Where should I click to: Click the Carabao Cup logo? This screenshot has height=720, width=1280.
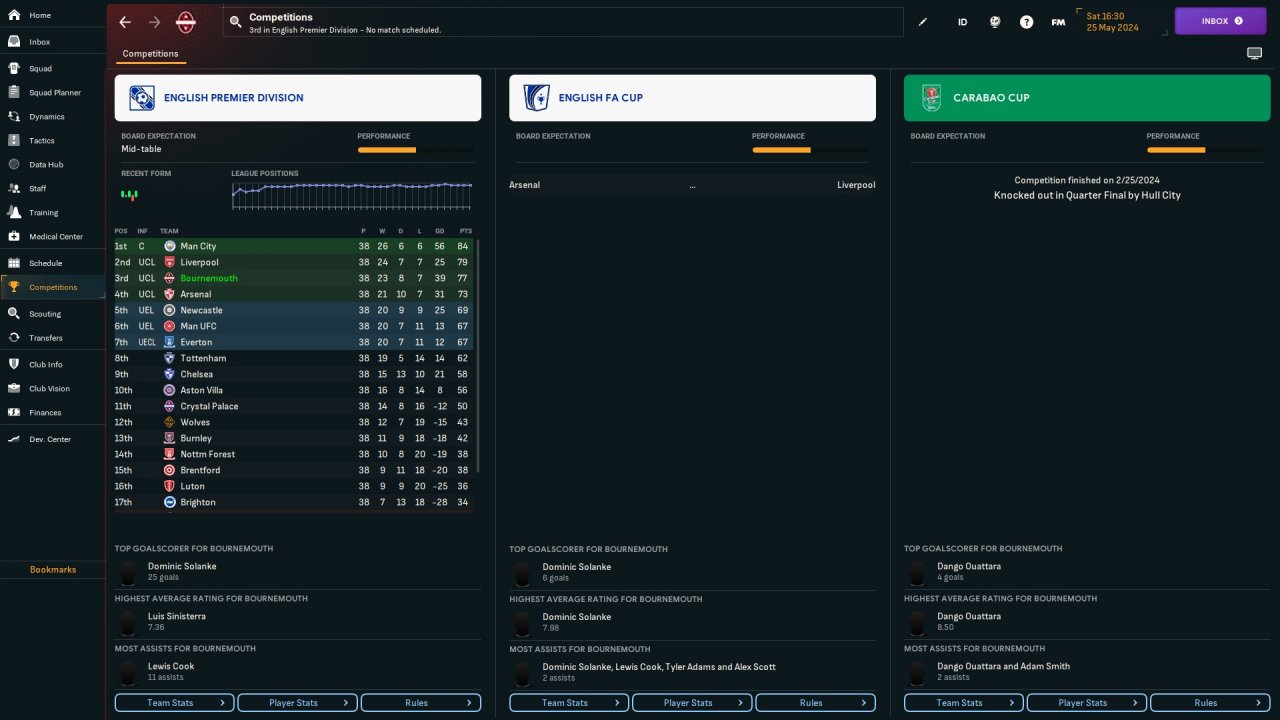click(x=931, y=98)
